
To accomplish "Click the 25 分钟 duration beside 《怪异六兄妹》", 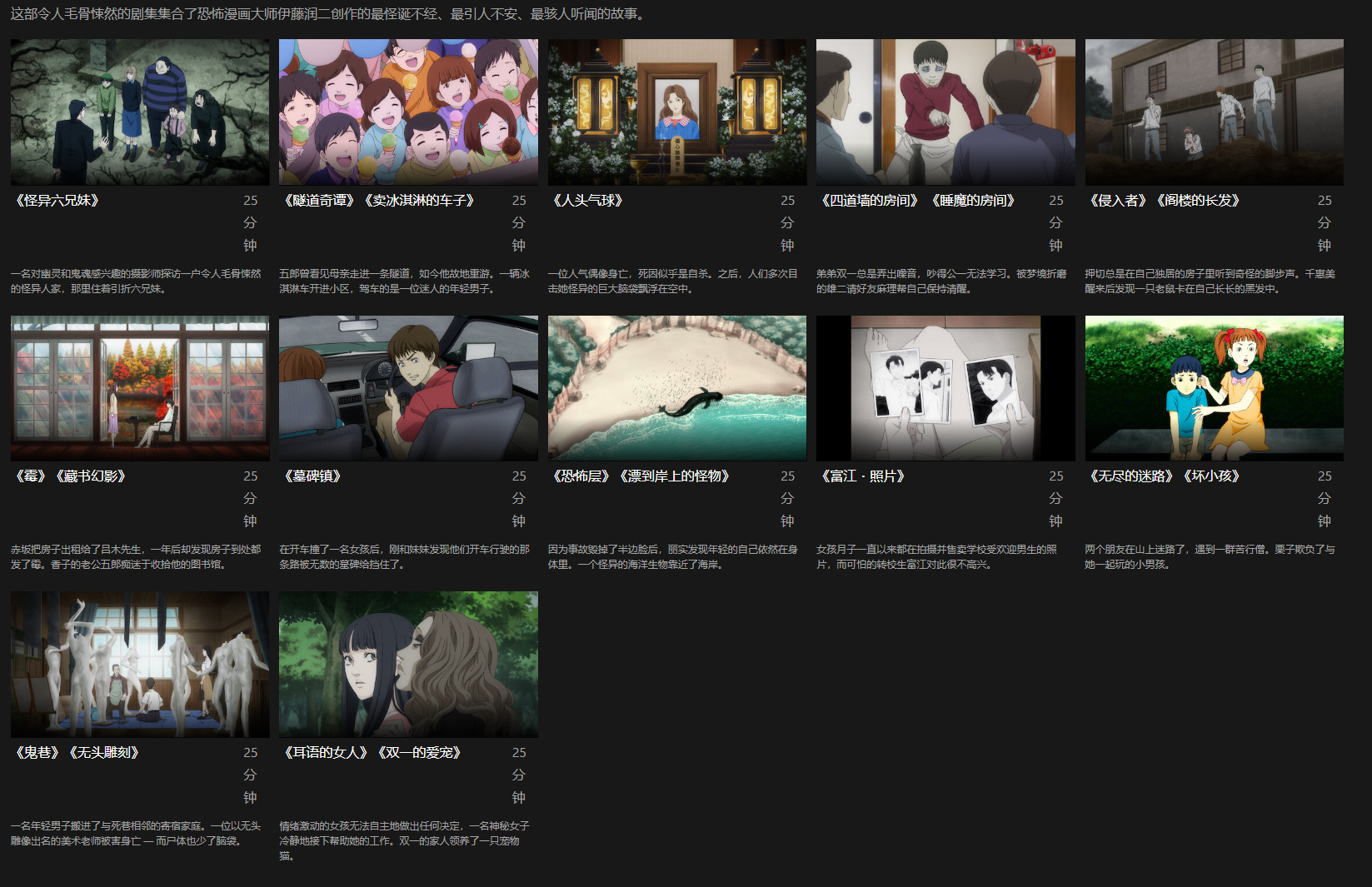I will tap(251, 223).
